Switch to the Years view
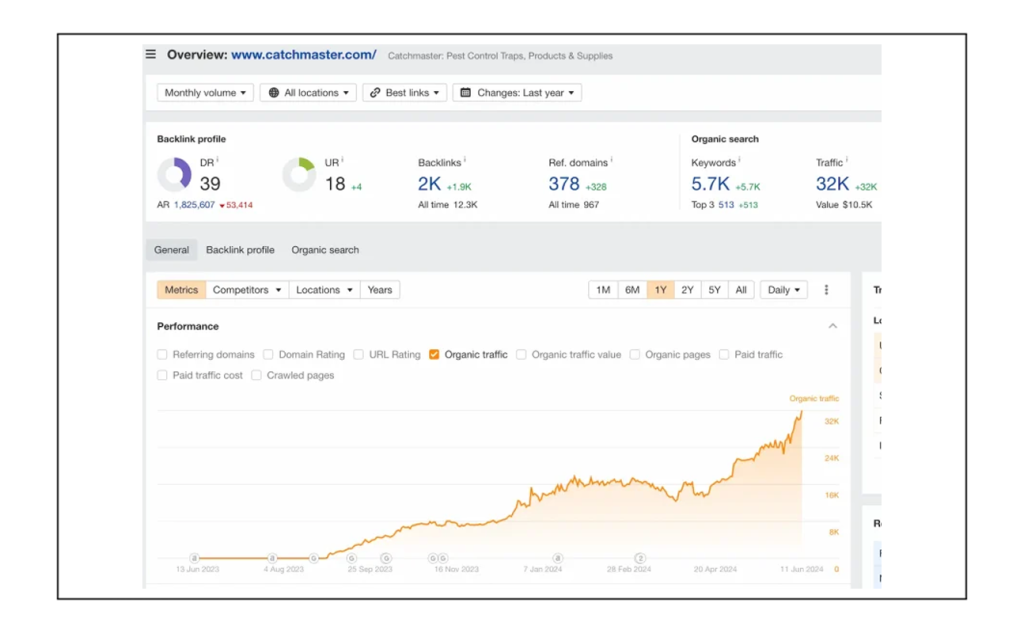 [380, 290]
